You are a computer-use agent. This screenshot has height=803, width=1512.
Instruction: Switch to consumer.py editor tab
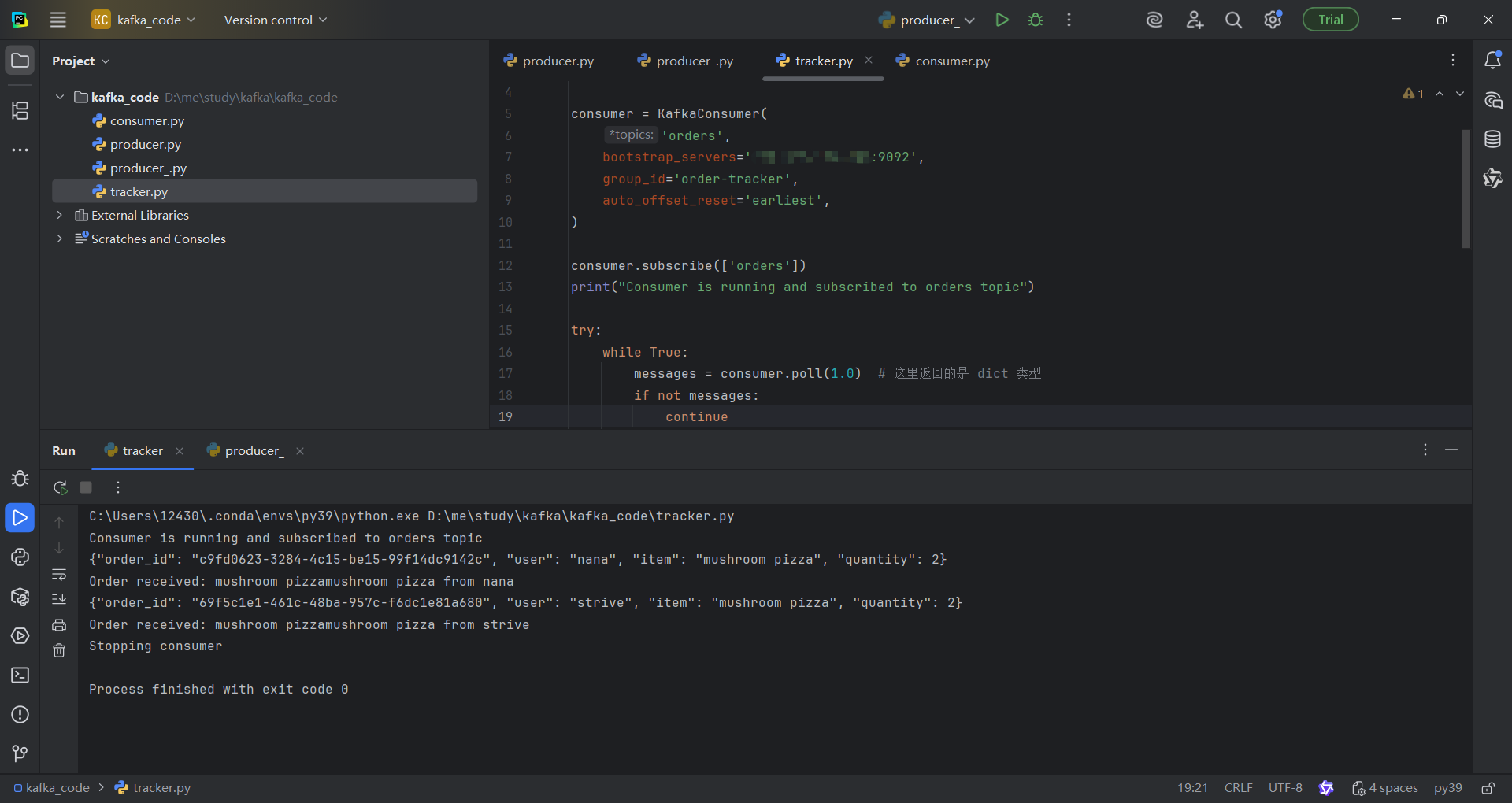[943, 61]
